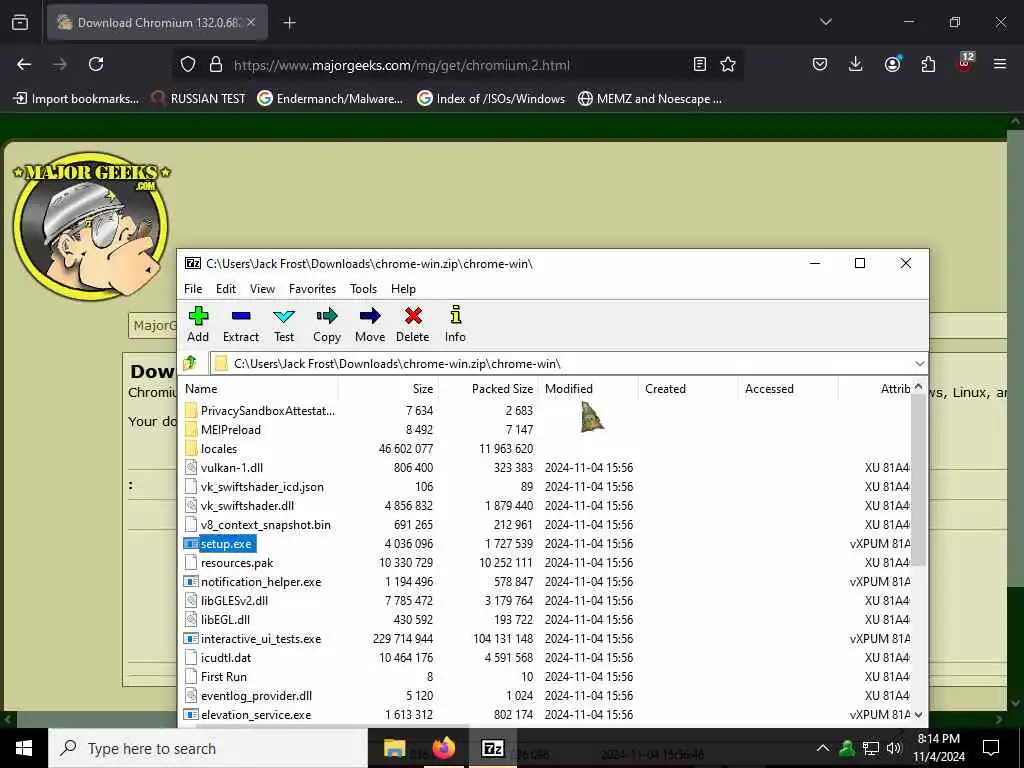Click the Created column header
This screenshot has height=768, width=1024.
point(688,389)
